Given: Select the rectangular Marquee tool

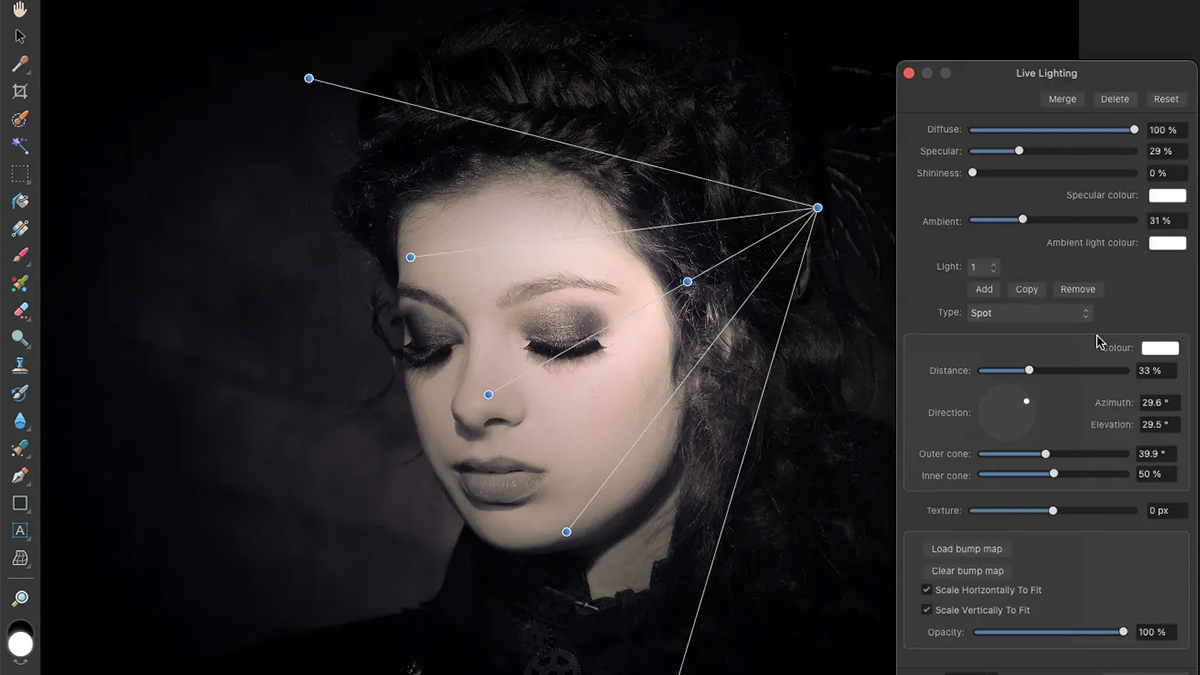Looking at the screenshot, I should click(x=18, y=173).
